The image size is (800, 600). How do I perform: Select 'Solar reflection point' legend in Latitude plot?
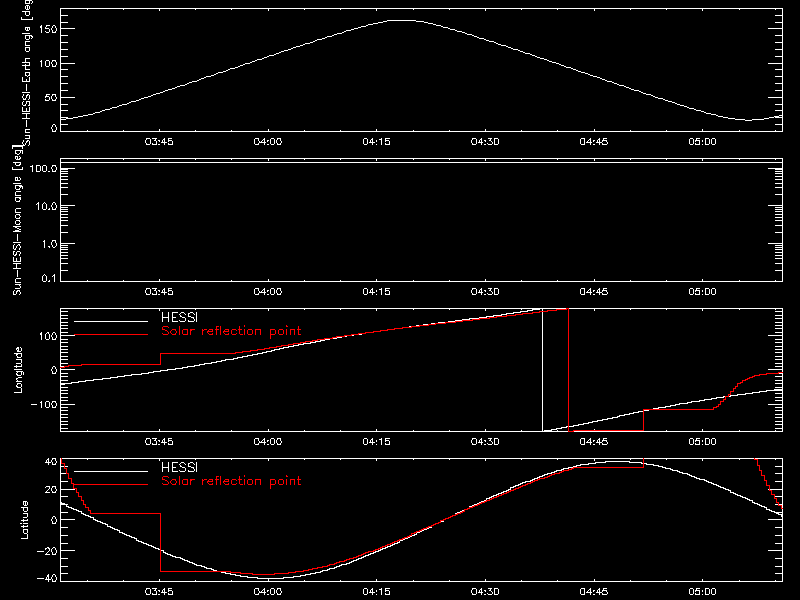(231, 481)
